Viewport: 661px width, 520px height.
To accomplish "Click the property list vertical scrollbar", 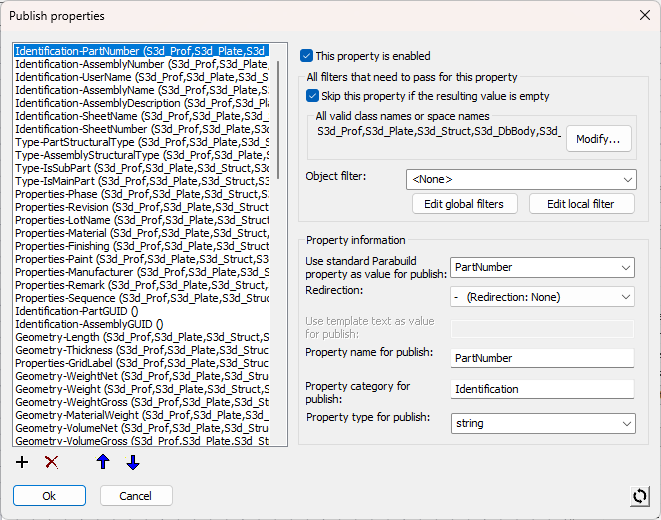I will 280,100.
